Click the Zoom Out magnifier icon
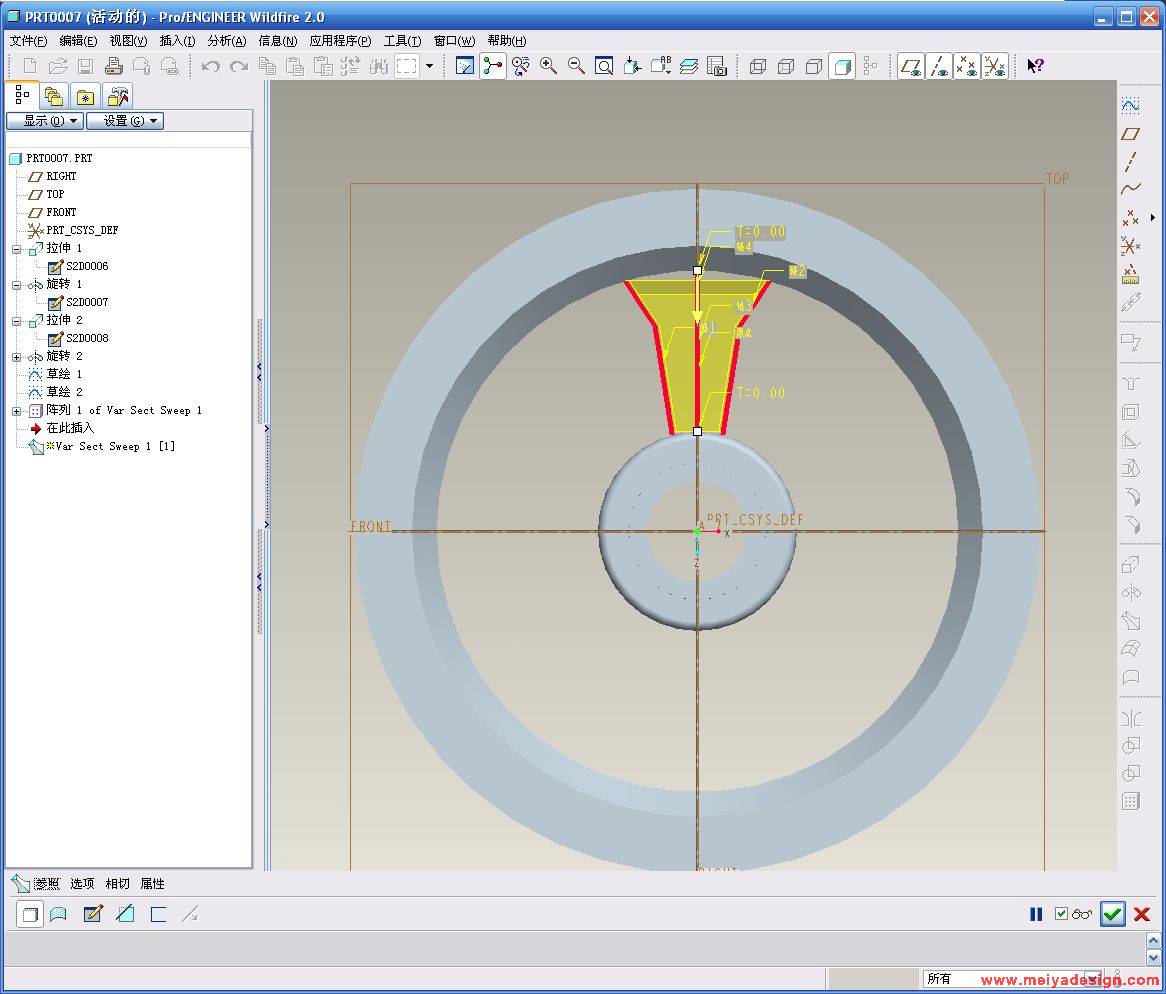This screenshot has height=994, width=1166. [x=576, y=66]
